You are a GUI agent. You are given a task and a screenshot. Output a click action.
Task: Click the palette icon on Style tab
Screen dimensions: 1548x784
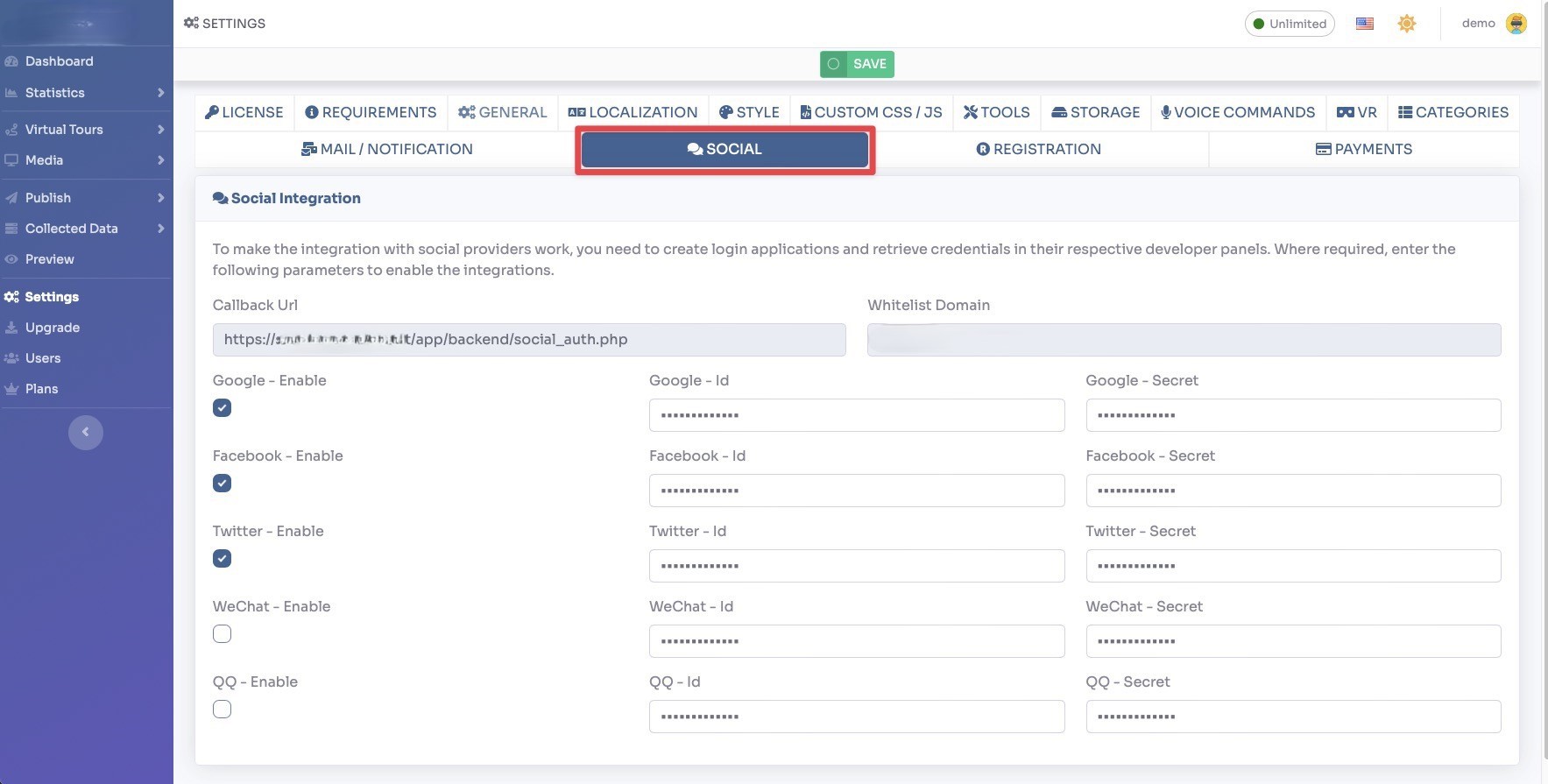click(726, 112)
